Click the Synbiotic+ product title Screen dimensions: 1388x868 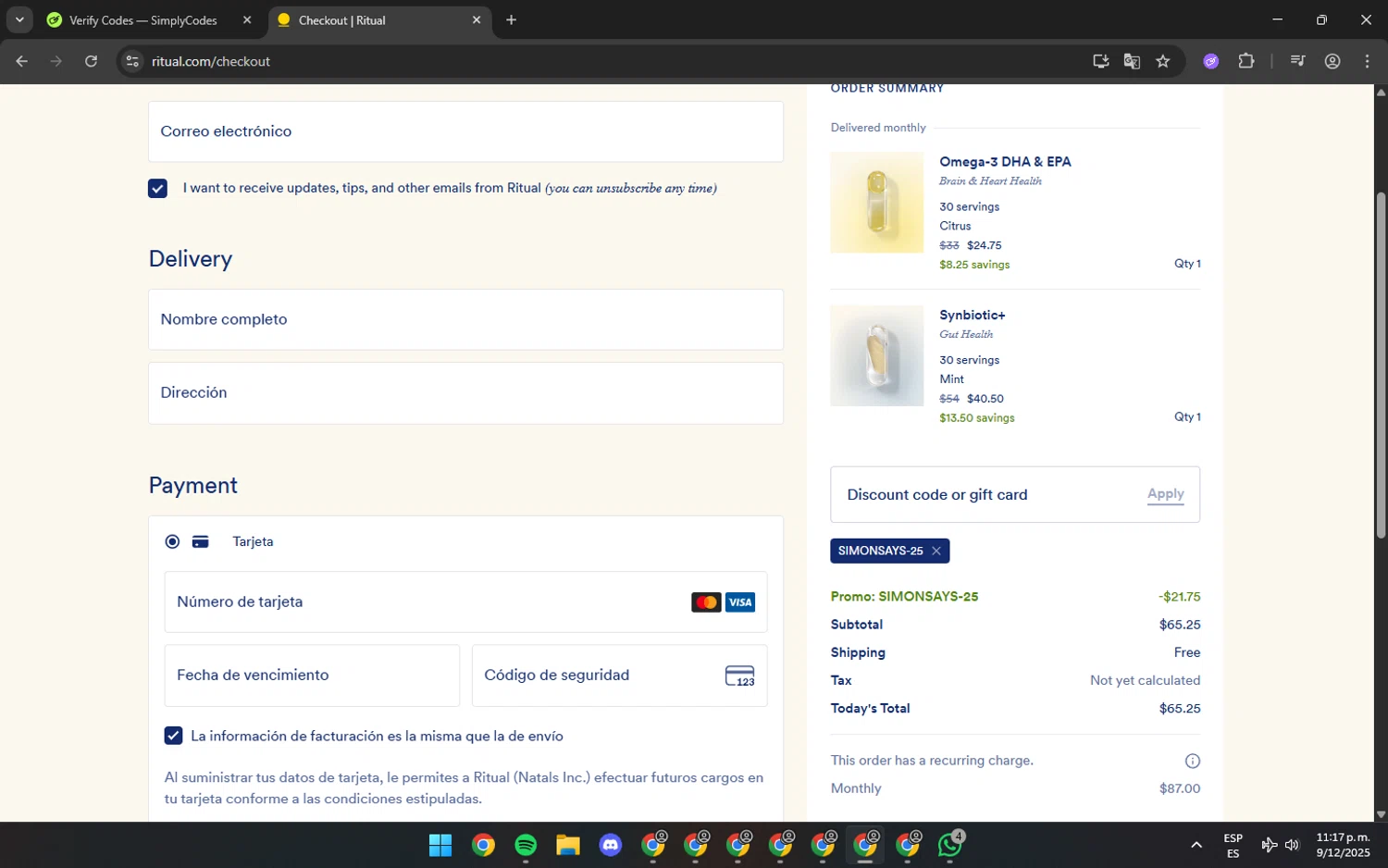tap(973, 316)
